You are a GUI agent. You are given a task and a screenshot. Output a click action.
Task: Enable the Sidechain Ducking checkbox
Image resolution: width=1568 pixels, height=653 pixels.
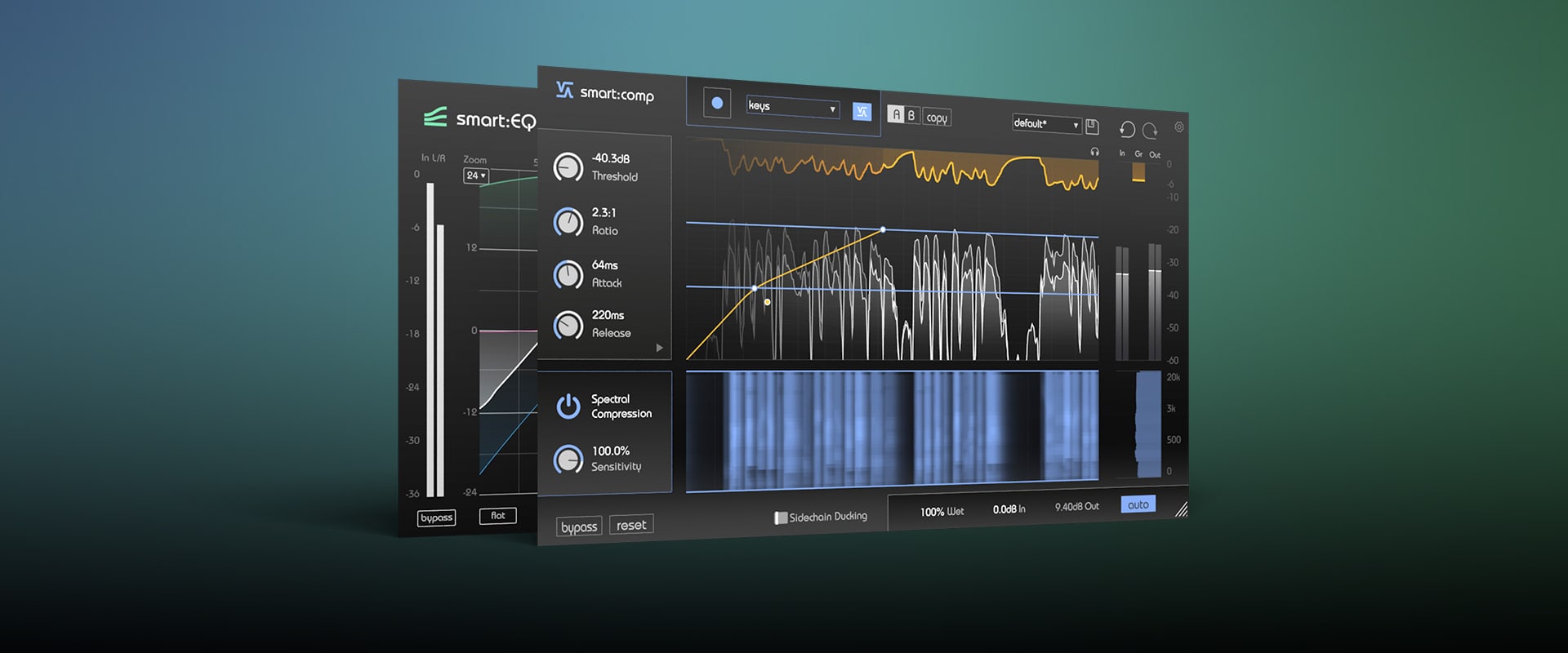point(781,518)
